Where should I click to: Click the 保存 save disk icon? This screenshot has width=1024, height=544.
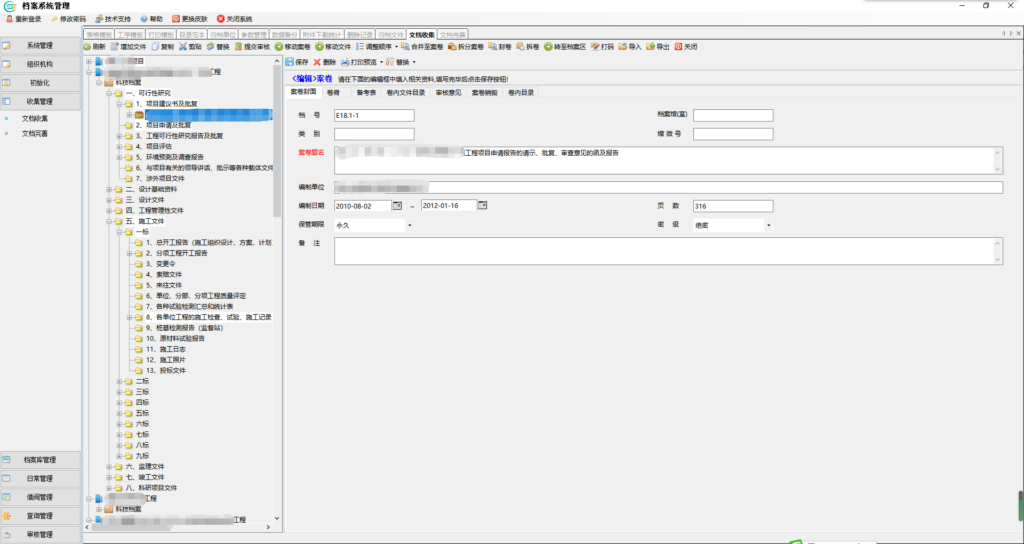tap(289, 62)
